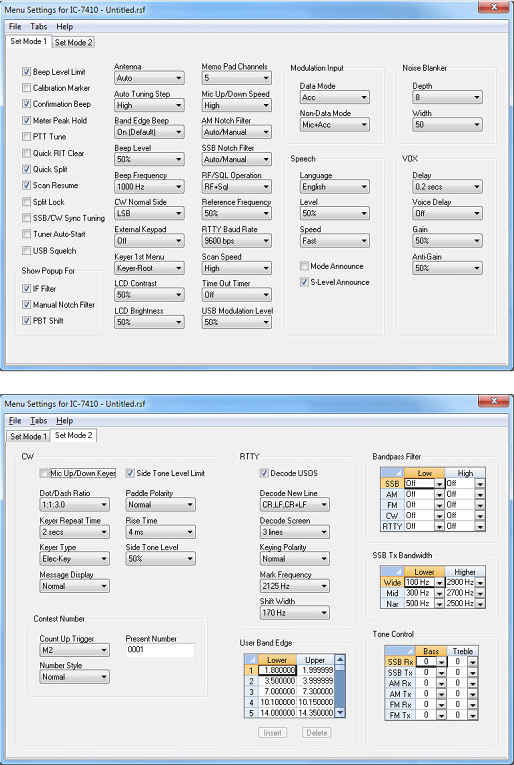The height and width of the screenshot is (765, 514).
Task: Open the Mark Frequency dropdown
Action: coord(295,586)
